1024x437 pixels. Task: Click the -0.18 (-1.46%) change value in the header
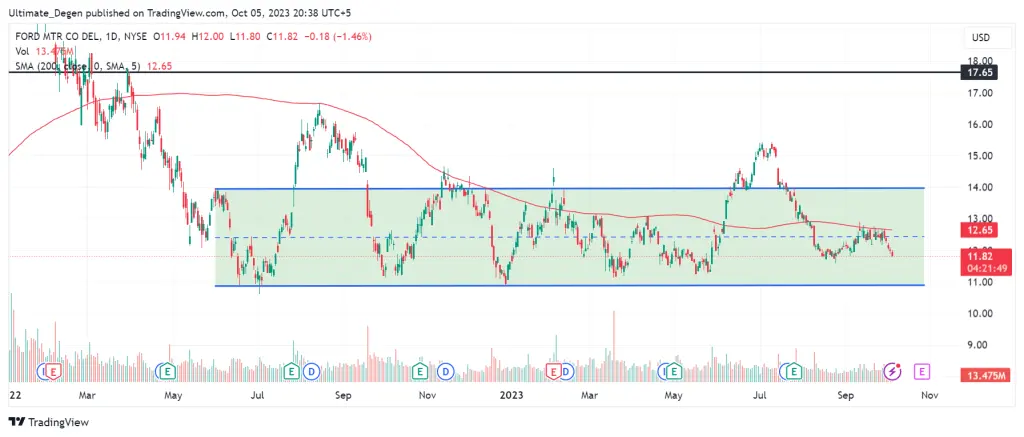(338, 37)
